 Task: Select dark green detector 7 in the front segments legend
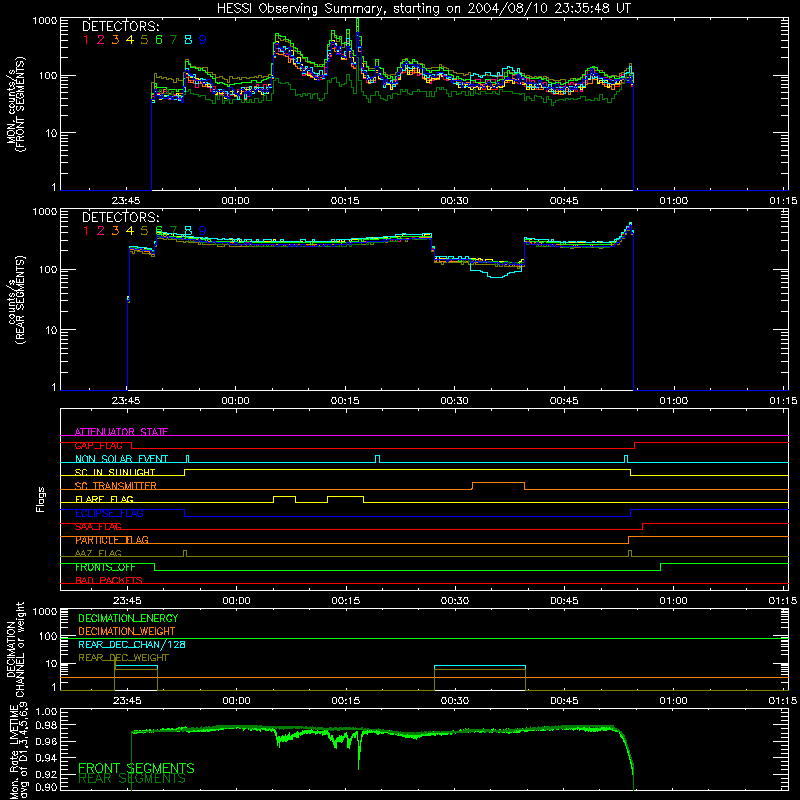[x=173, y=40]
